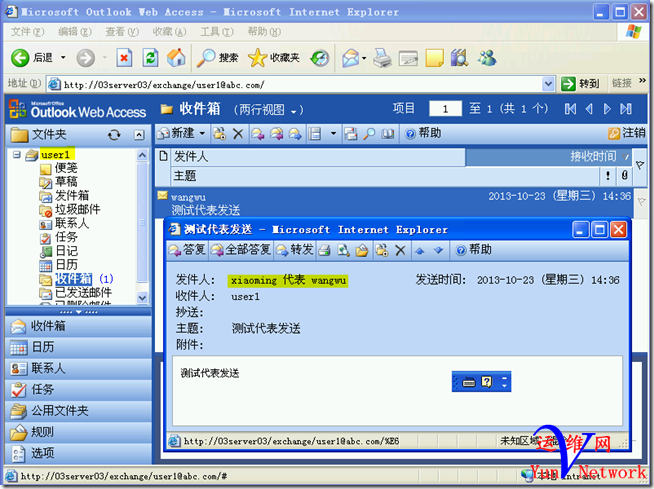This screenshot has height=489, width=654.
Task: Open 规则 shortcut in navigation pane
Action: pyautogui.click(x=78, y=432)
